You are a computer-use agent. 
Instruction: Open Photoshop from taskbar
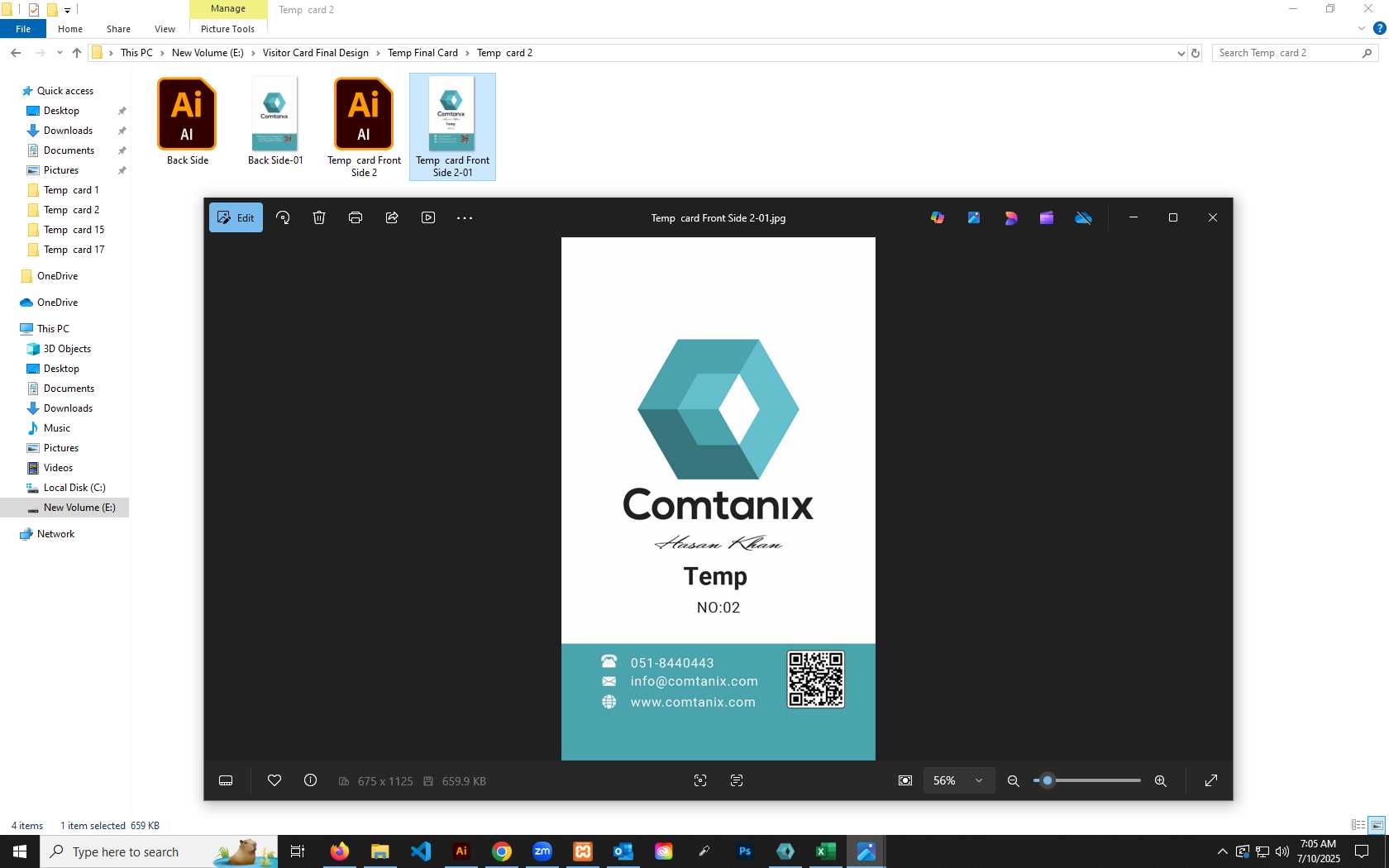point(745,851)
